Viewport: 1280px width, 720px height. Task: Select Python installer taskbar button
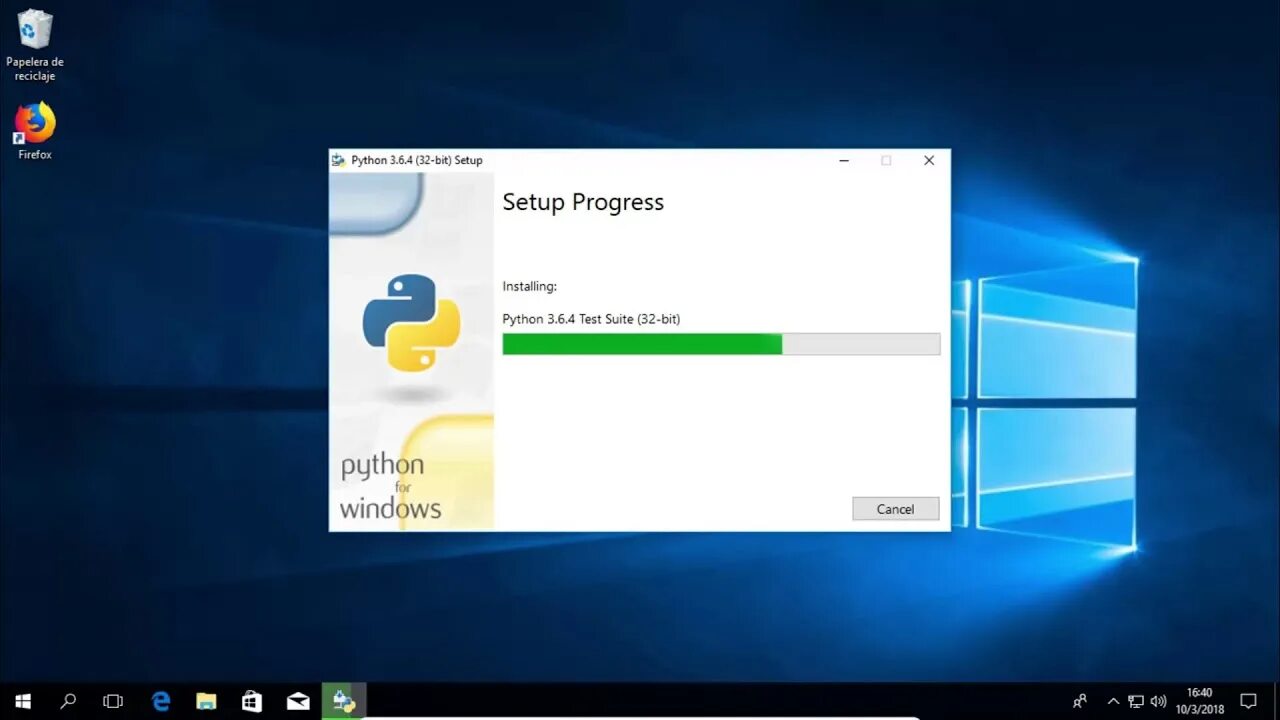tap(344, 701)
